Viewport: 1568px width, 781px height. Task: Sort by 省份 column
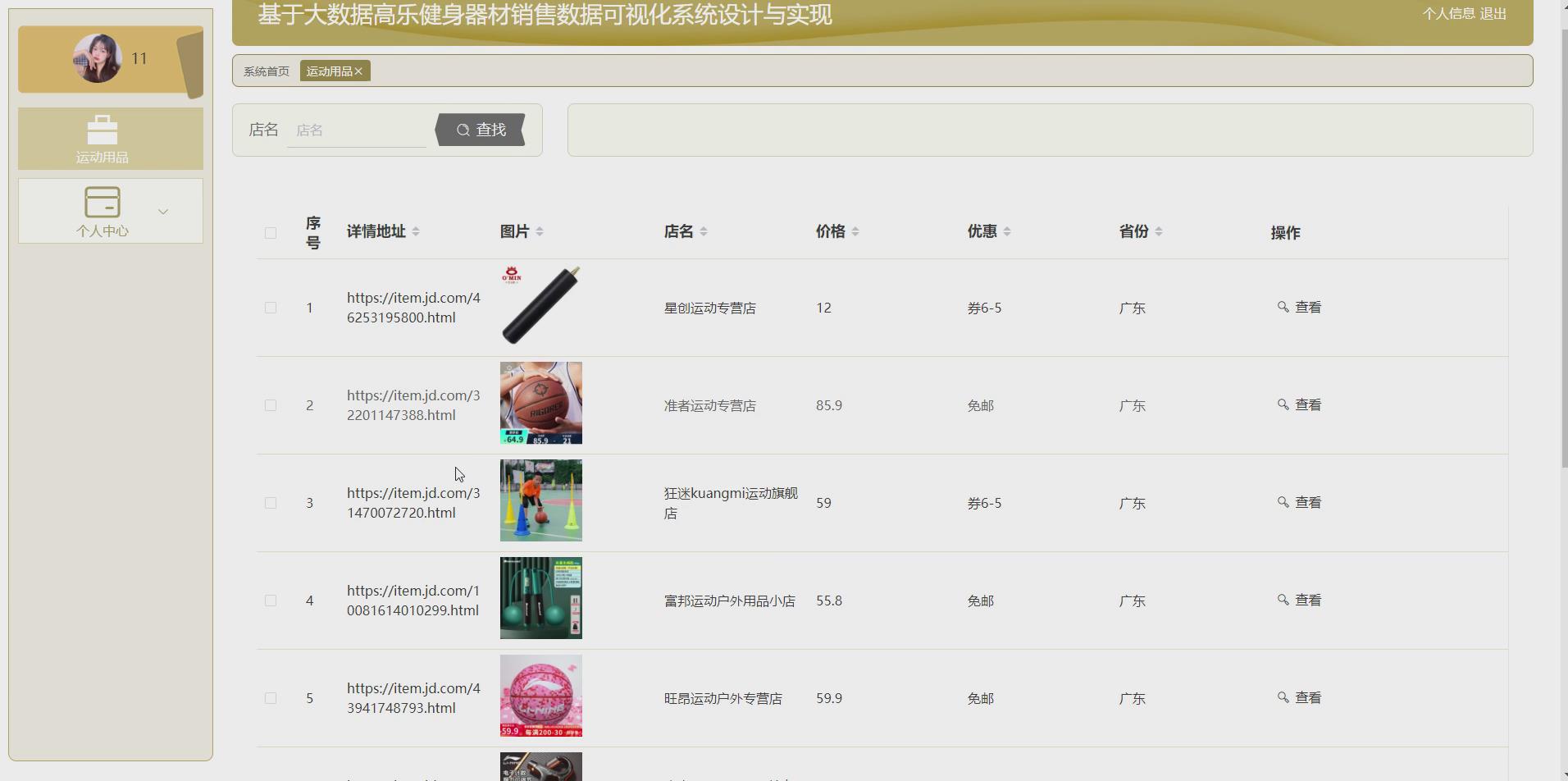point(1159,232)
